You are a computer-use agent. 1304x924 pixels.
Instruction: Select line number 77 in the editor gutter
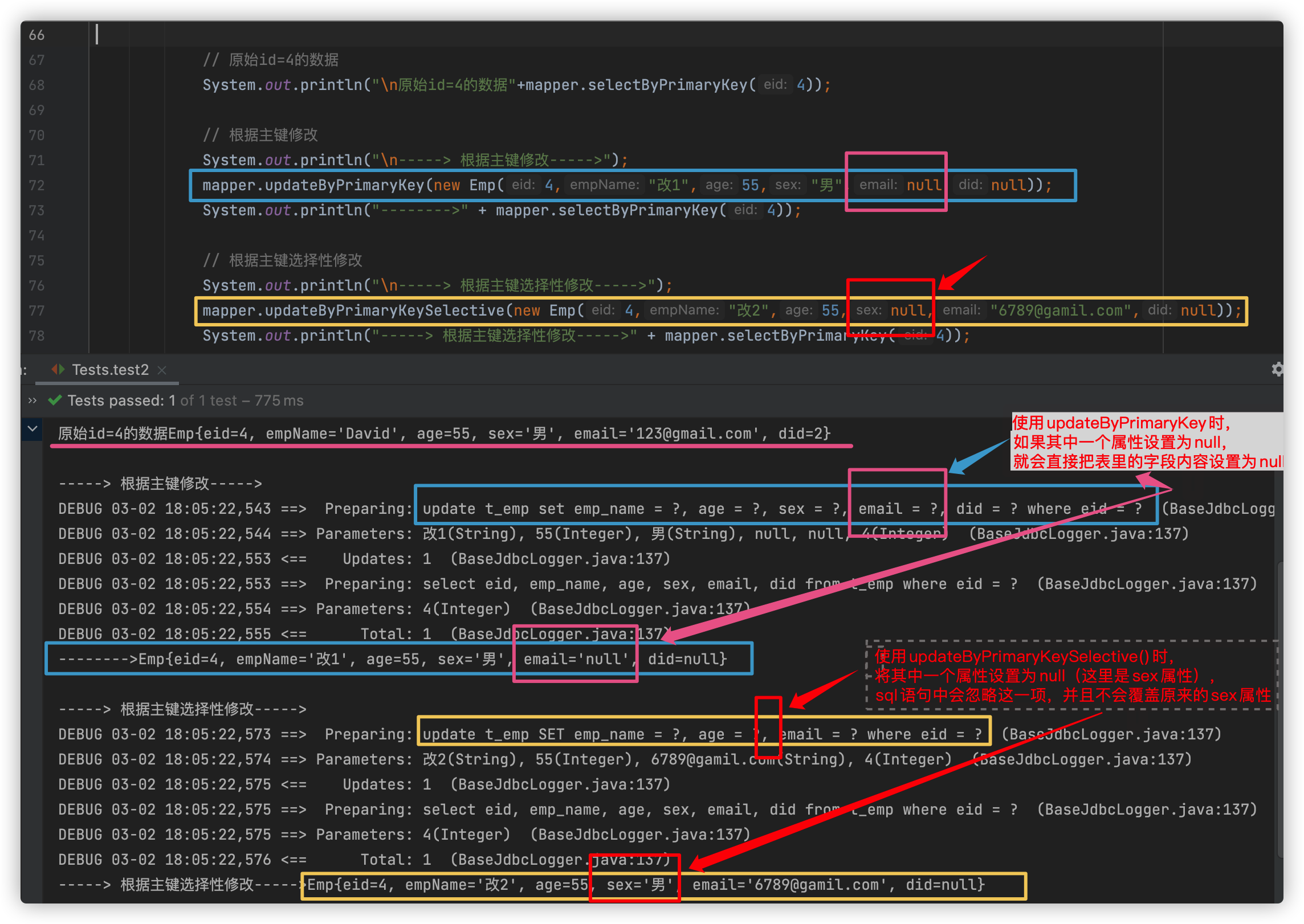point(35,310)
